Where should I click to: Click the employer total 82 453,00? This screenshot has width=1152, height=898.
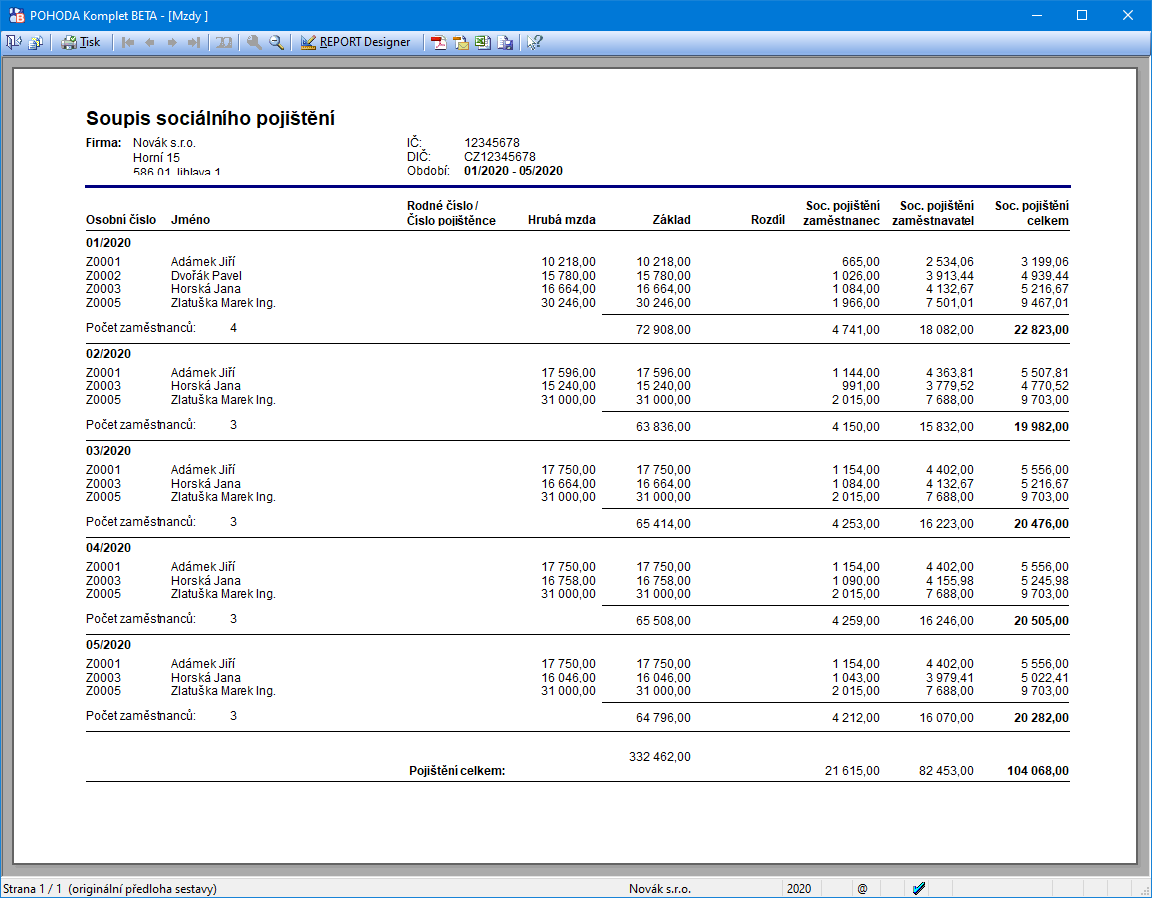tap(946, 771)
